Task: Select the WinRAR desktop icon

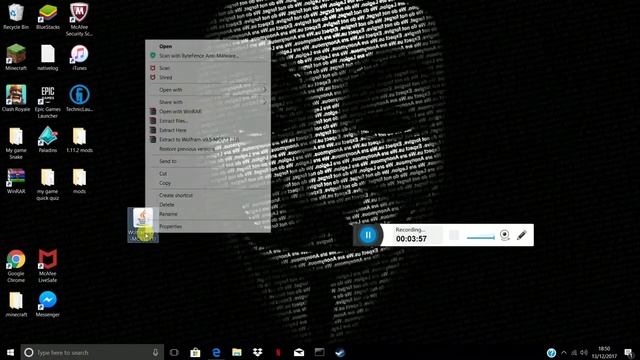Action: (x=16, y=181)
